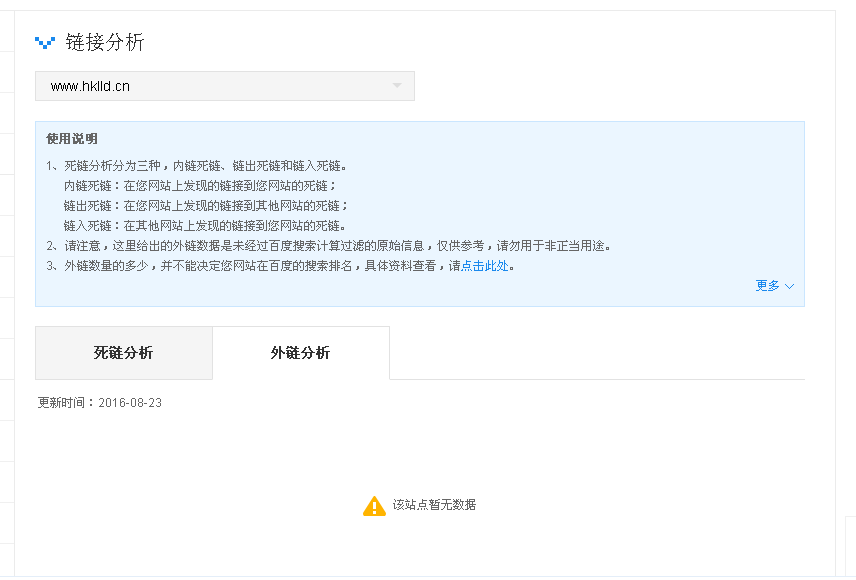Click the 更多 link in usage notes

[767, 286]
